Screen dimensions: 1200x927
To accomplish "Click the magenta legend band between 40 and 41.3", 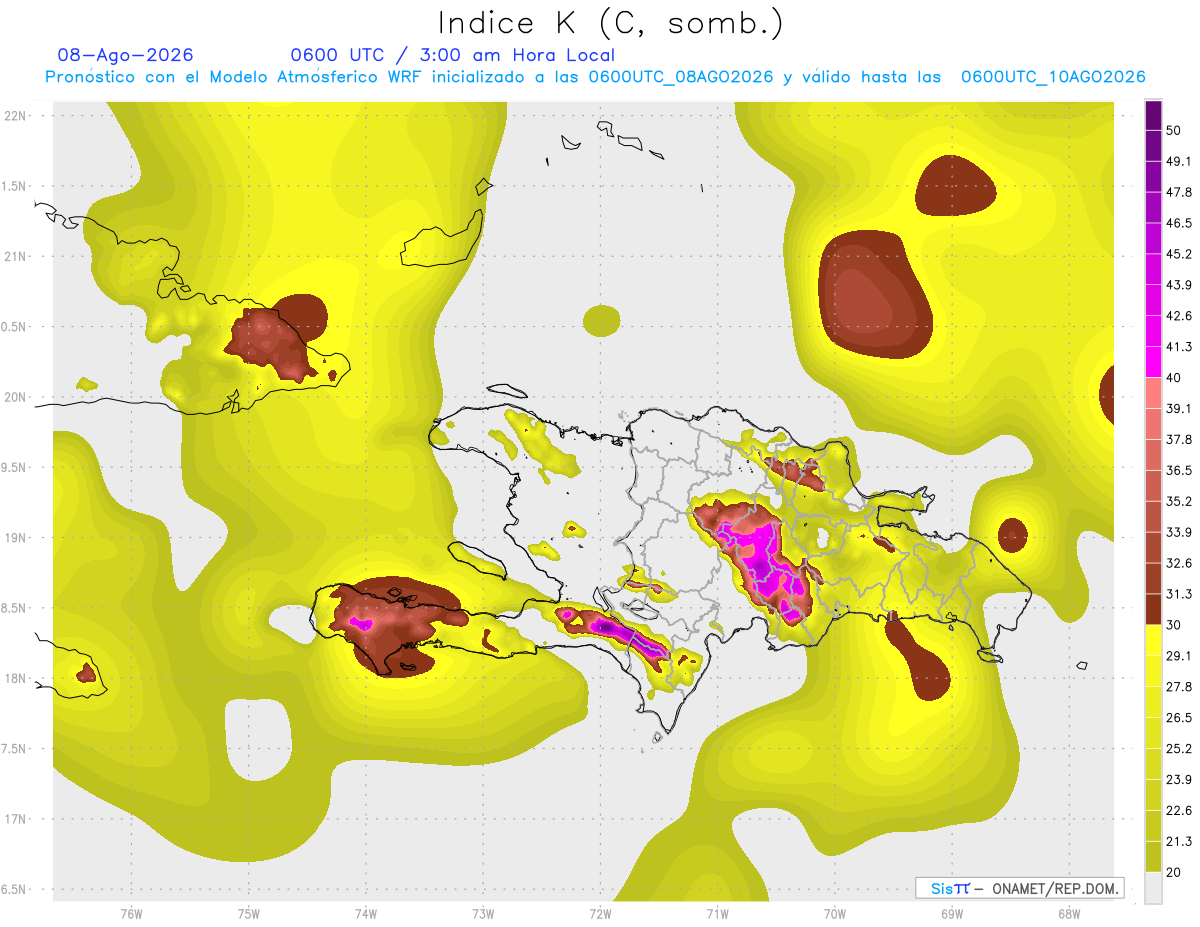I will (1153, 362).
